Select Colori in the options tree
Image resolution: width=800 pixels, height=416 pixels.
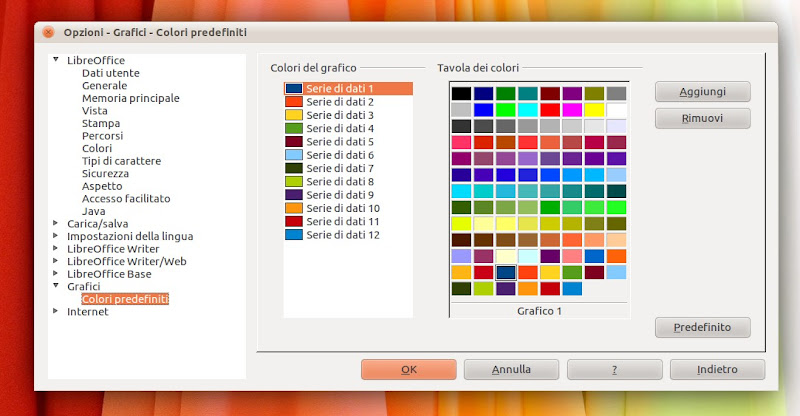[x=97, y=148]
